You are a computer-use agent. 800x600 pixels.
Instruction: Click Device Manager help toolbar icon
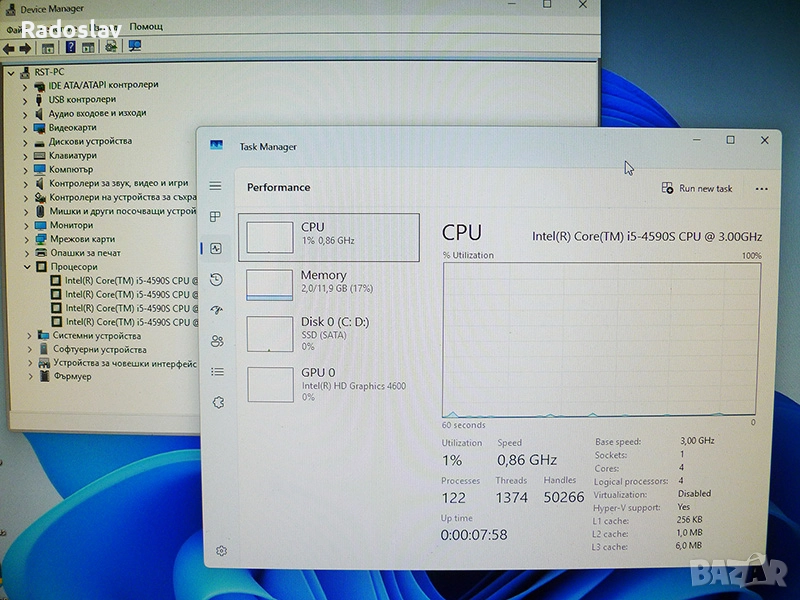(x=71, y=47)
